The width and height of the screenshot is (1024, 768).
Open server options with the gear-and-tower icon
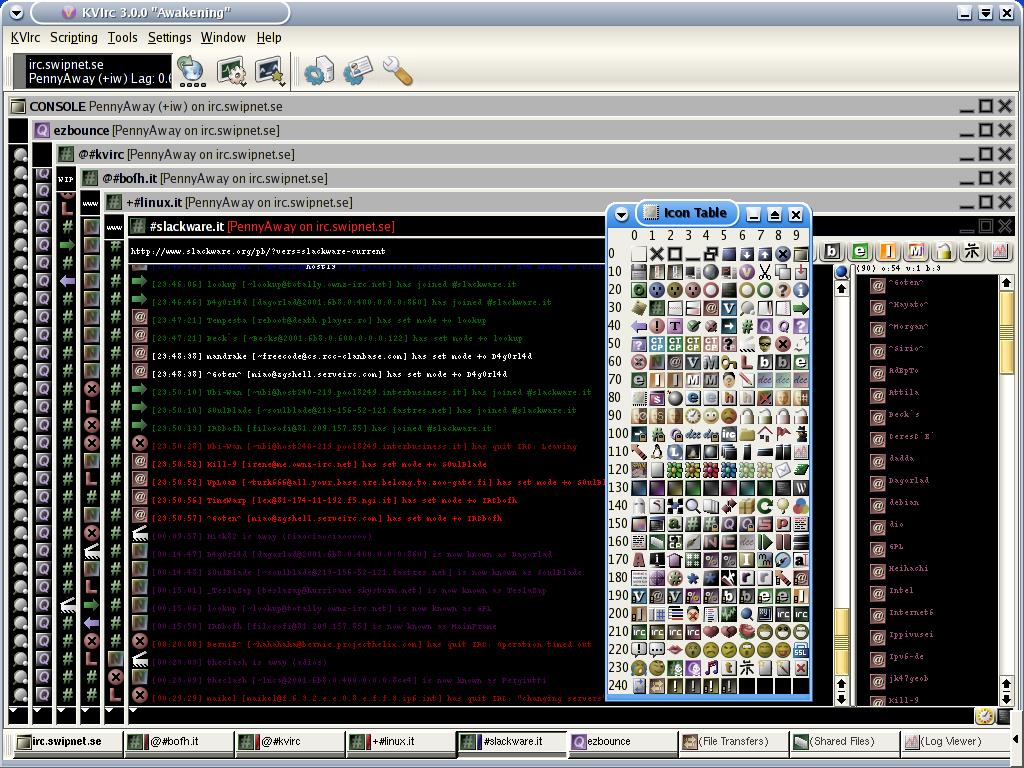coord(319,71)
